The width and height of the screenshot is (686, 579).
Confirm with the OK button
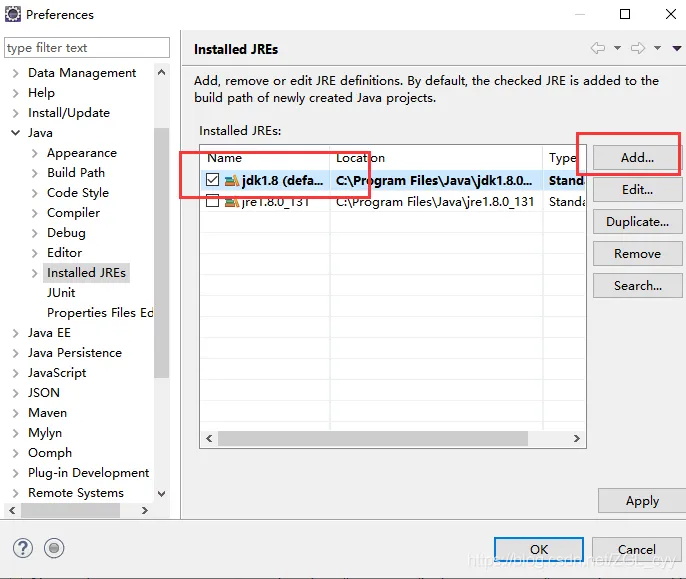tap(539, 549)
